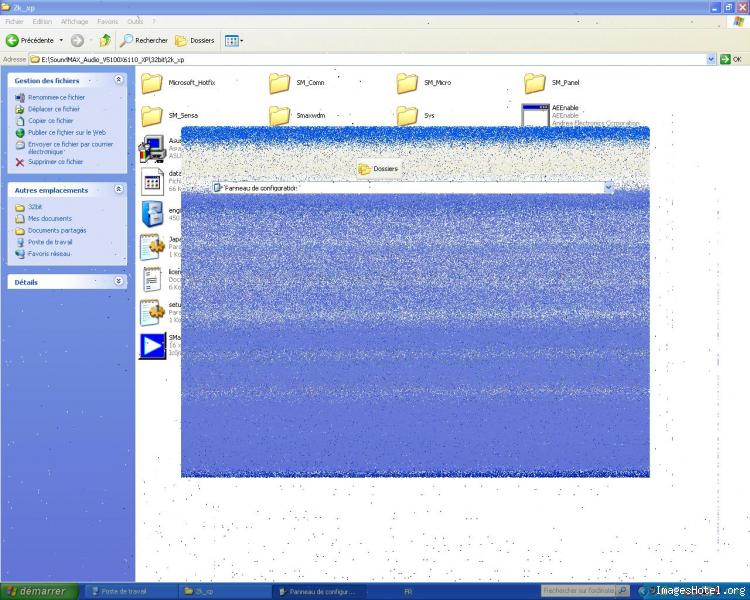The image size is (750, 600).
Task: Open the Affichage menu
Action: (x=74, y=21)
